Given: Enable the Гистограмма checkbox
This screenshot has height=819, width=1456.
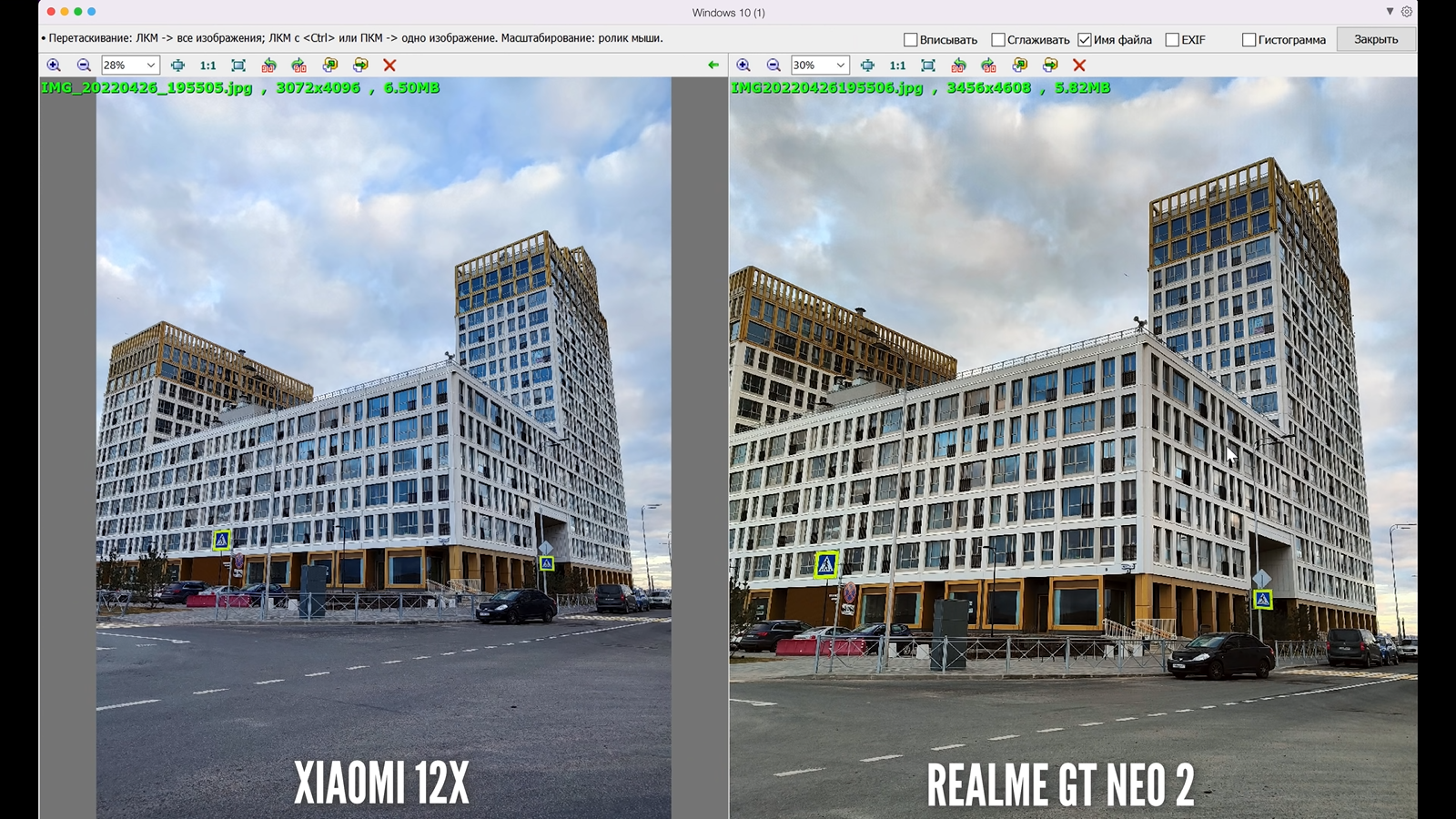Looking at the screenshot, I should 1249,40.
